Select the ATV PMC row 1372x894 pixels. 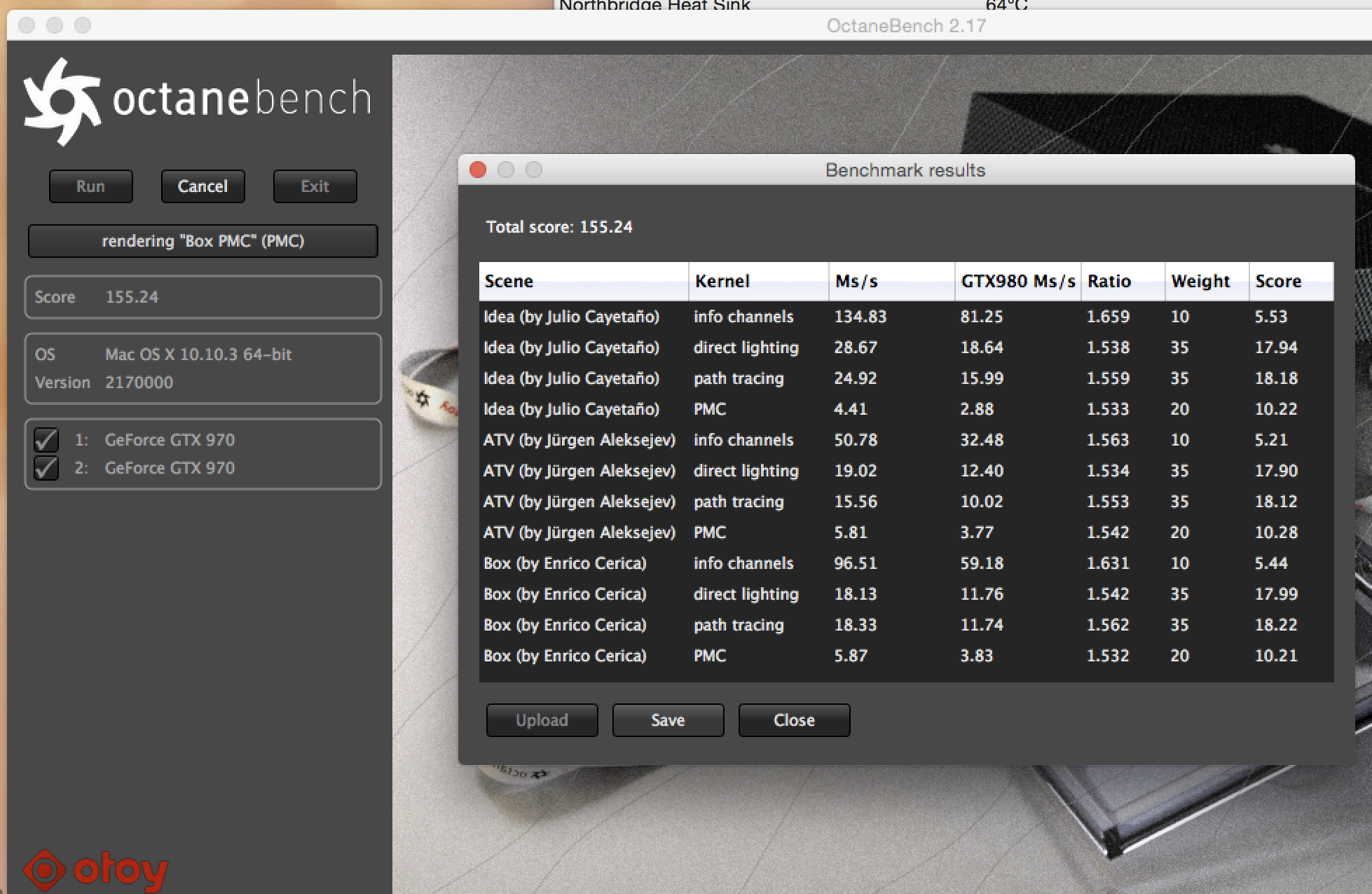906,532
